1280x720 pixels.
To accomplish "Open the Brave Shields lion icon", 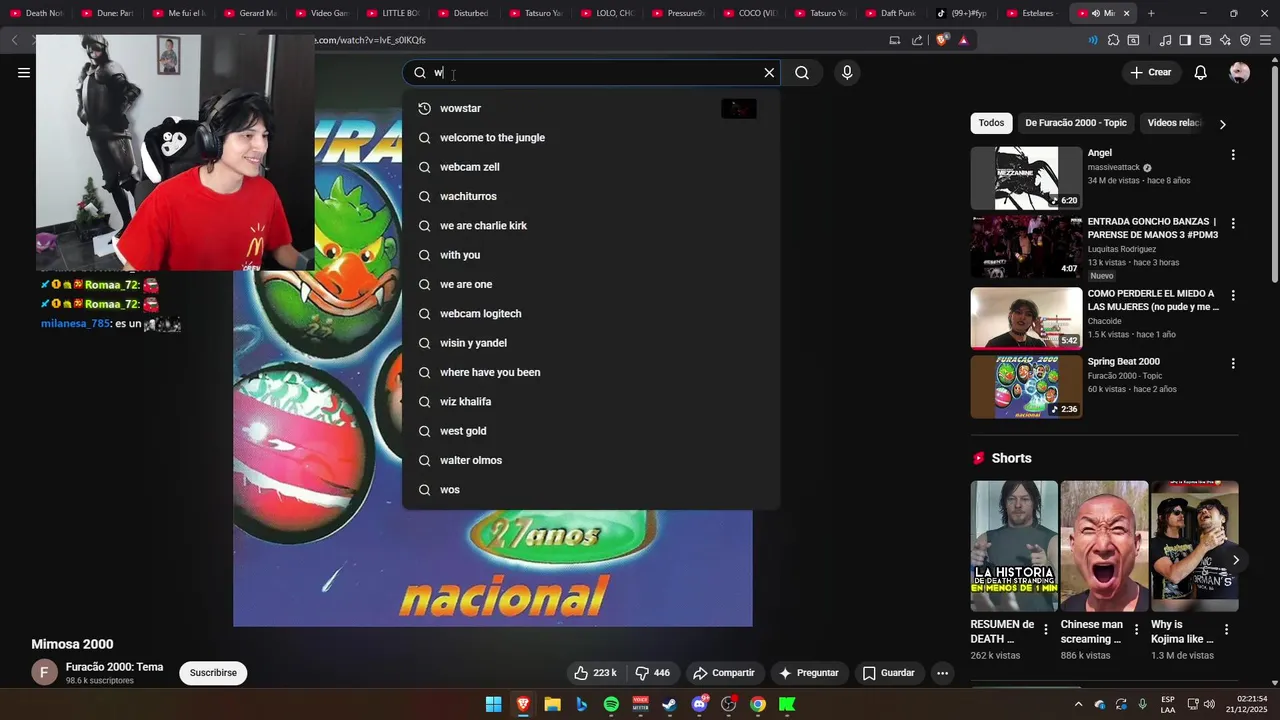I will [x=942, y=40].
